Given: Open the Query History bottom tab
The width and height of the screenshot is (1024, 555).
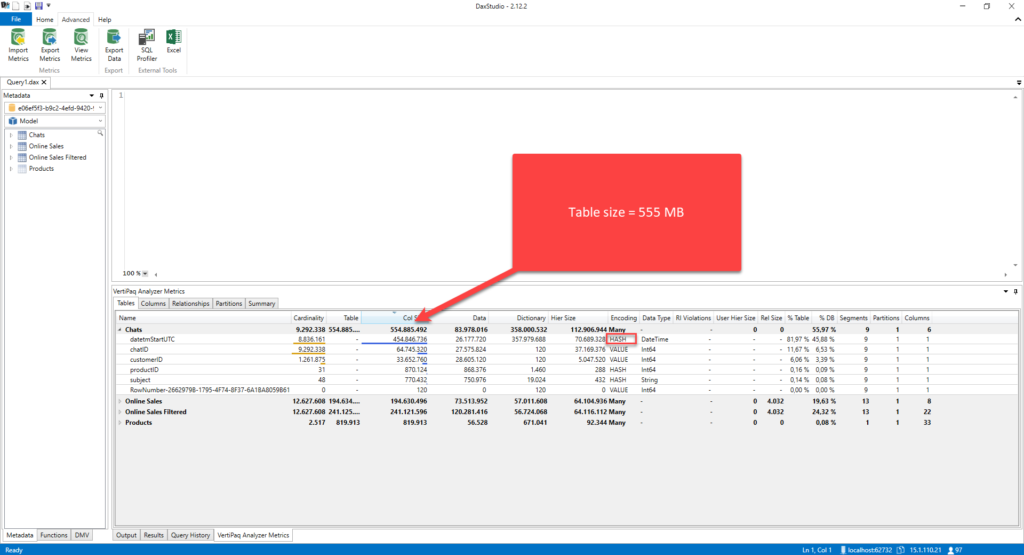Looking at the screenshot, I should point(190,535).
